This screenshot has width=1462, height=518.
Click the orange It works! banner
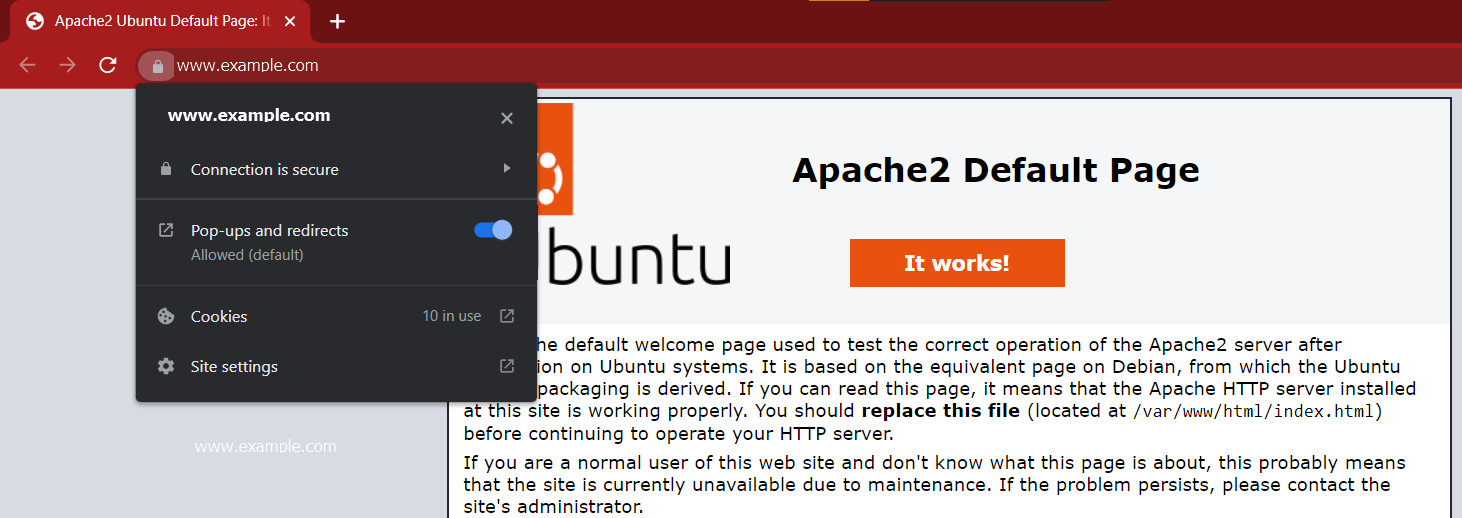pyautogui.click(x=956, y=263)
